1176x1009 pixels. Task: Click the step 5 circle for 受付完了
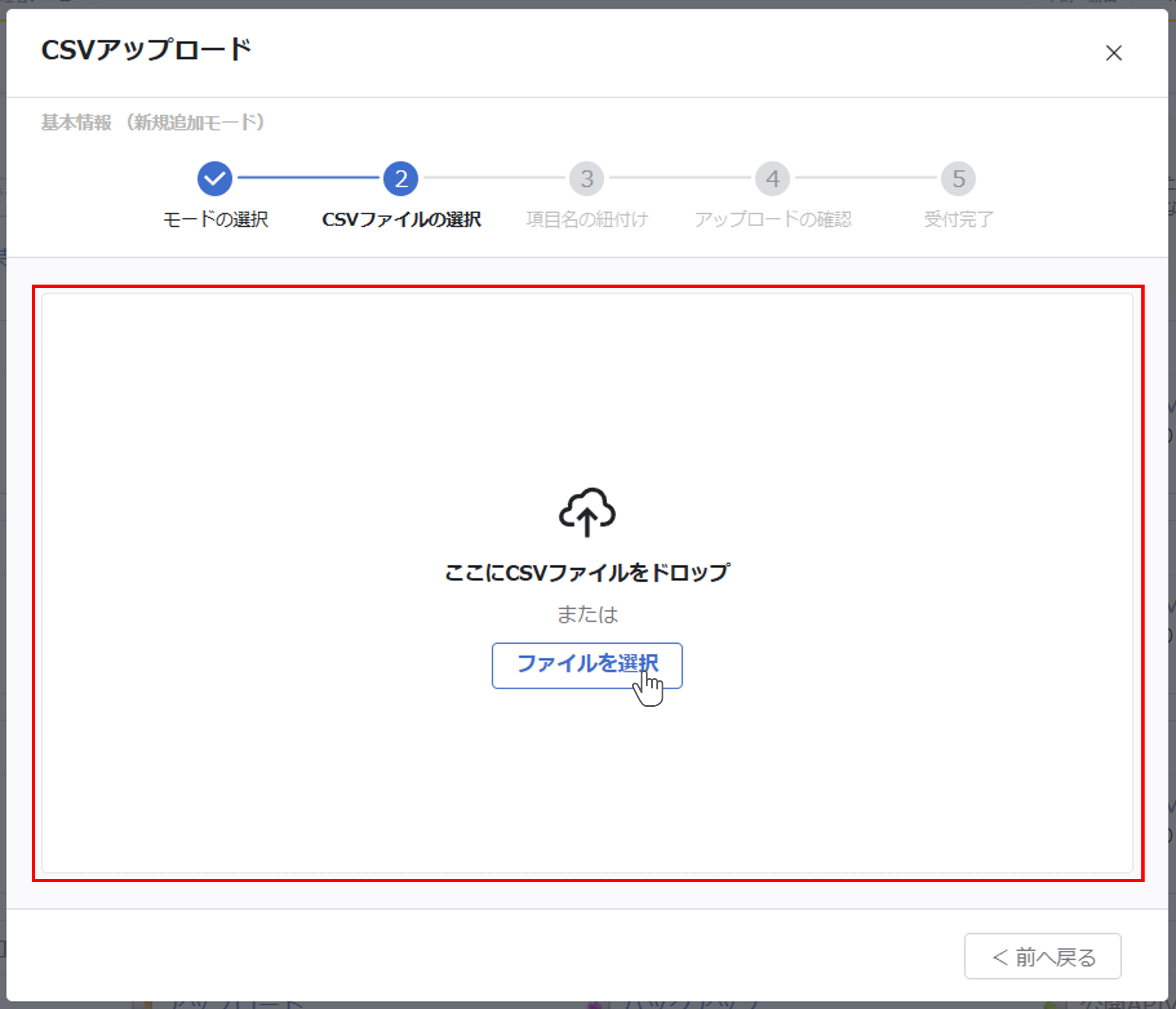(959, 178)
